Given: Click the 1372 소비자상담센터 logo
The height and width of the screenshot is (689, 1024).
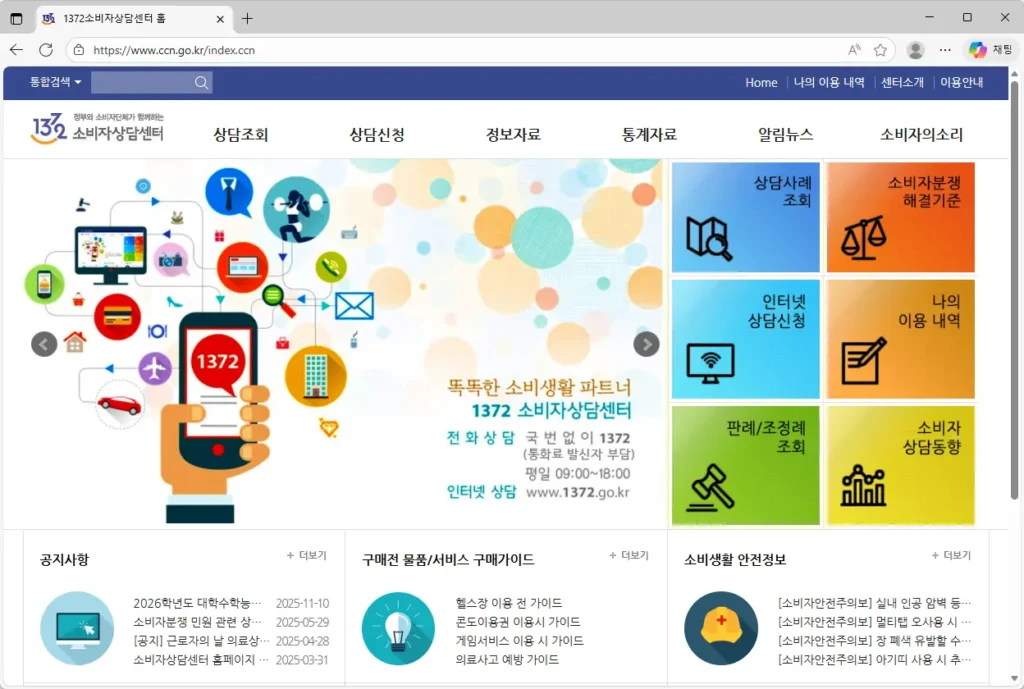Looking at the screenshot, I should (x=97, y=131).
